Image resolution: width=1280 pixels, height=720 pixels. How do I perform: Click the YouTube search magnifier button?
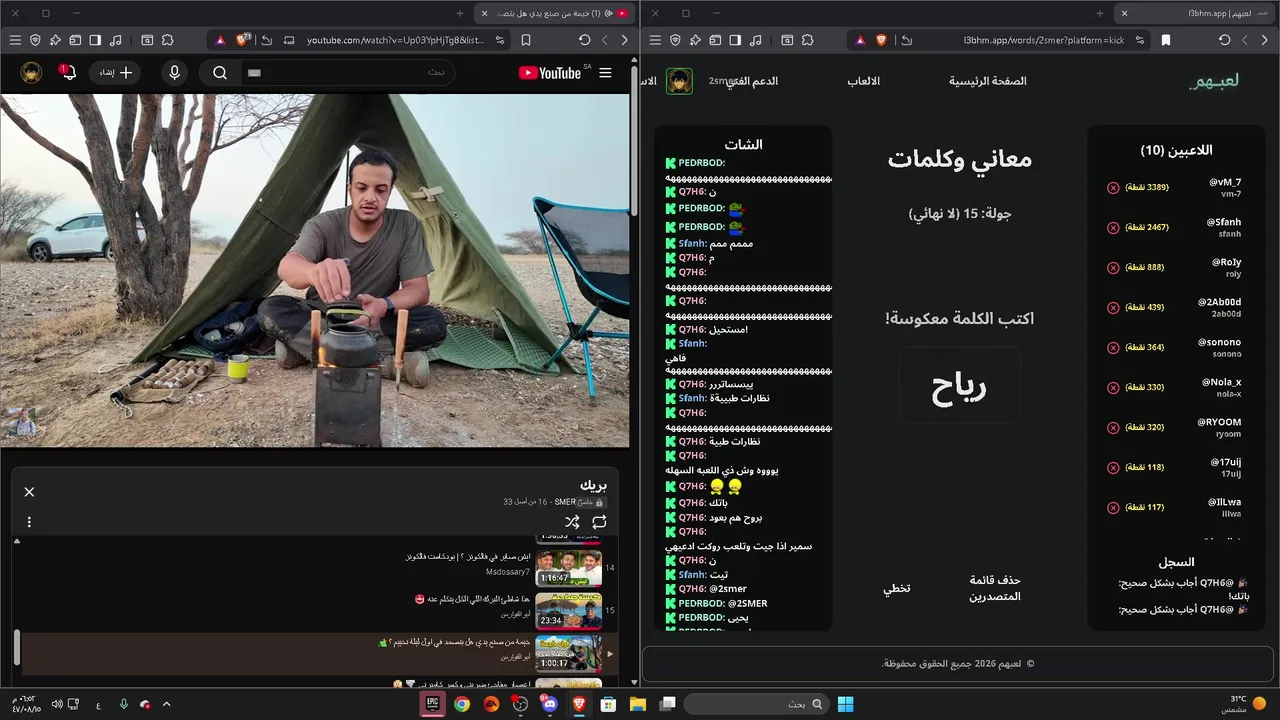point(220,73)
